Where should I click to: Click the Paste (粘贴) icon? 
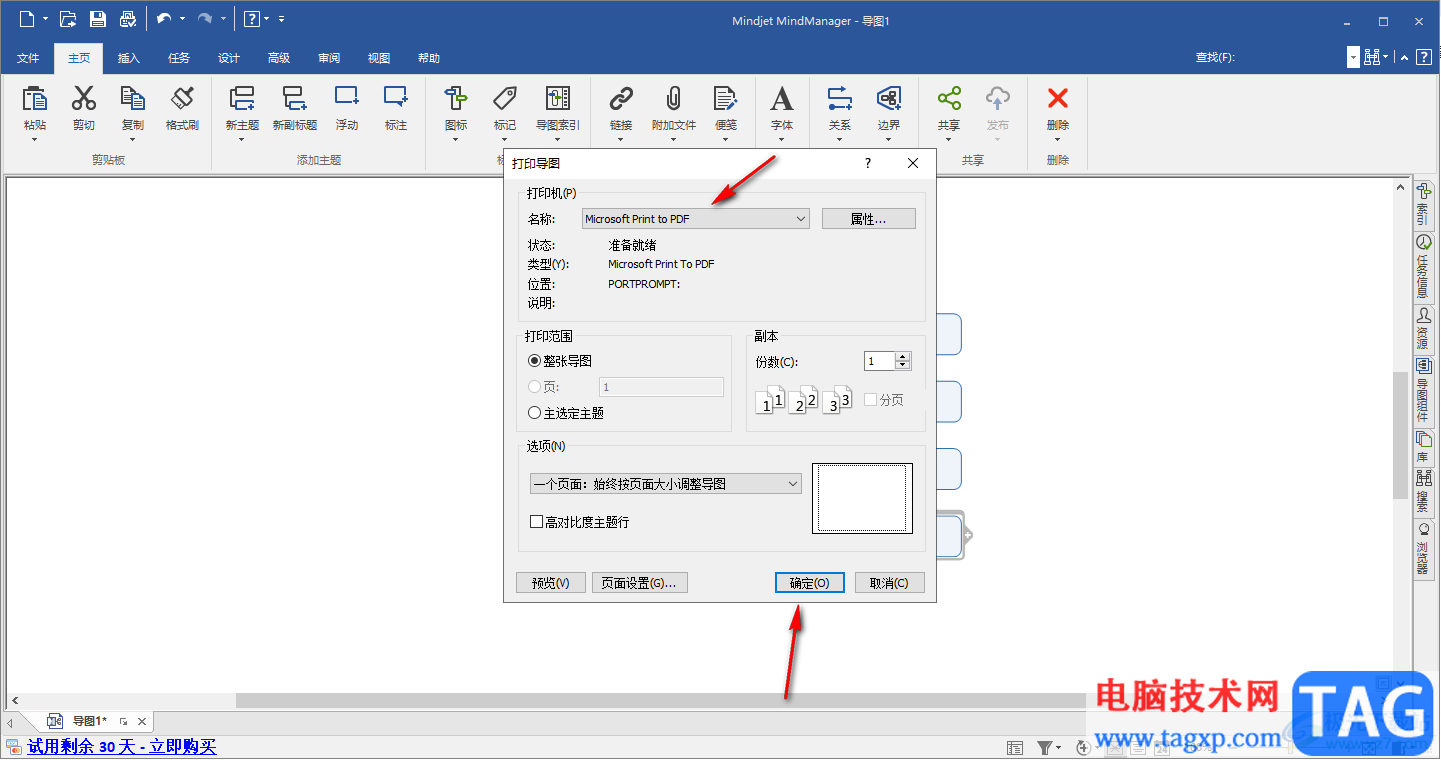point(35,99)
